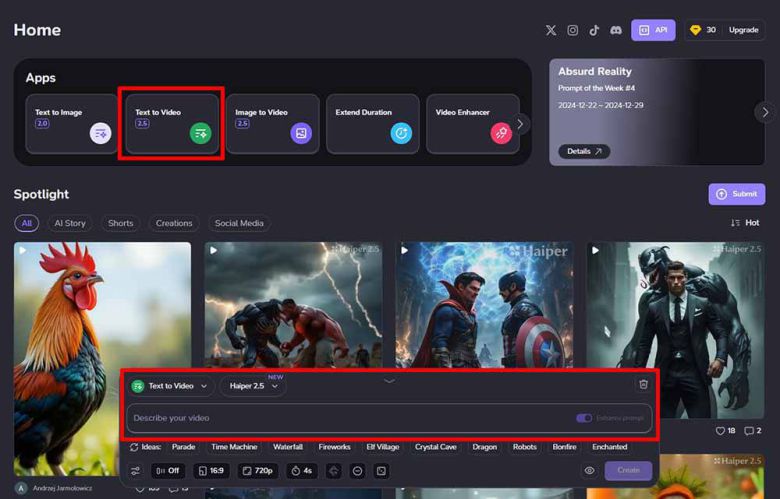Click the Upgrade button
This screenshot has width=780, height=499.
(x=743, y=30)
